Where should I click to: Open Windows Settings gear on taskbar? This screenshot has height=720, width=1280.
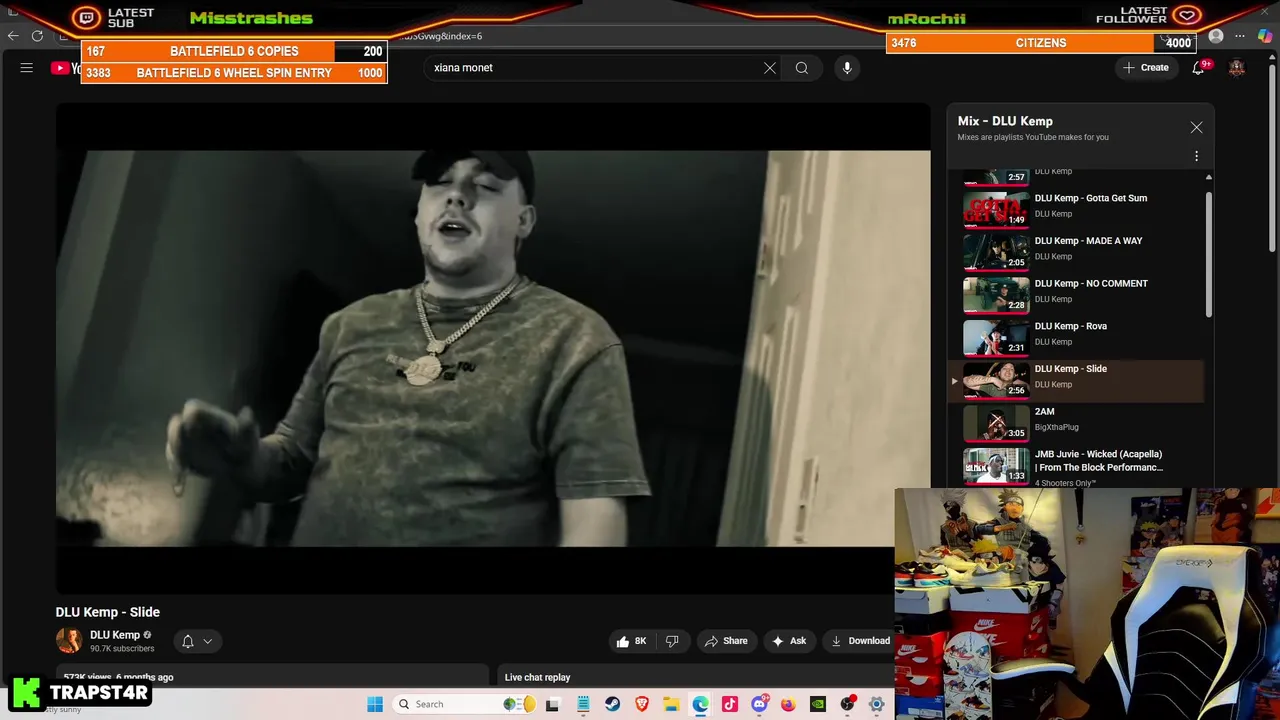877,704
